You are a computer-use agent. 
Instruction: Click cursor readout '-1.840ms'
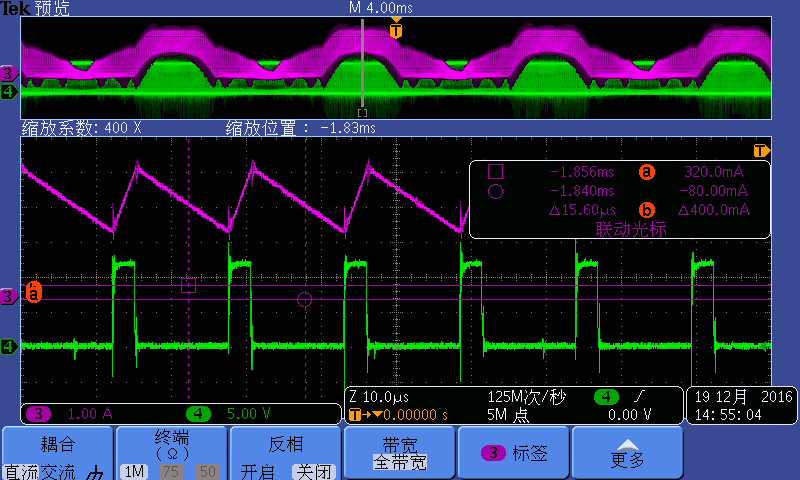pyautogui.click(x=582, y=191)
